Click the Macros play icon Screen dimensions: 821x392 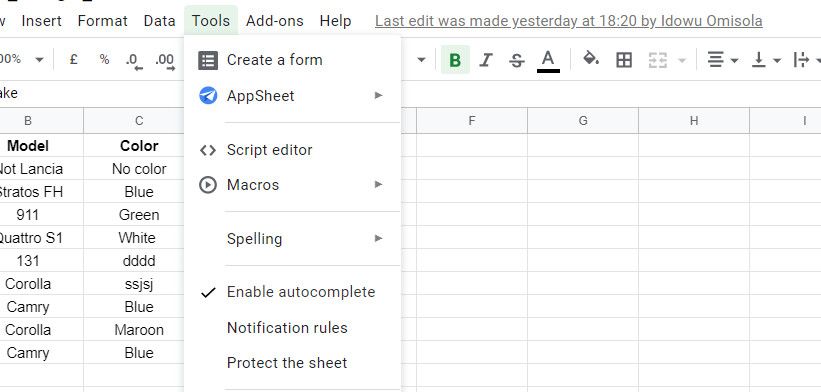point(208,185)
